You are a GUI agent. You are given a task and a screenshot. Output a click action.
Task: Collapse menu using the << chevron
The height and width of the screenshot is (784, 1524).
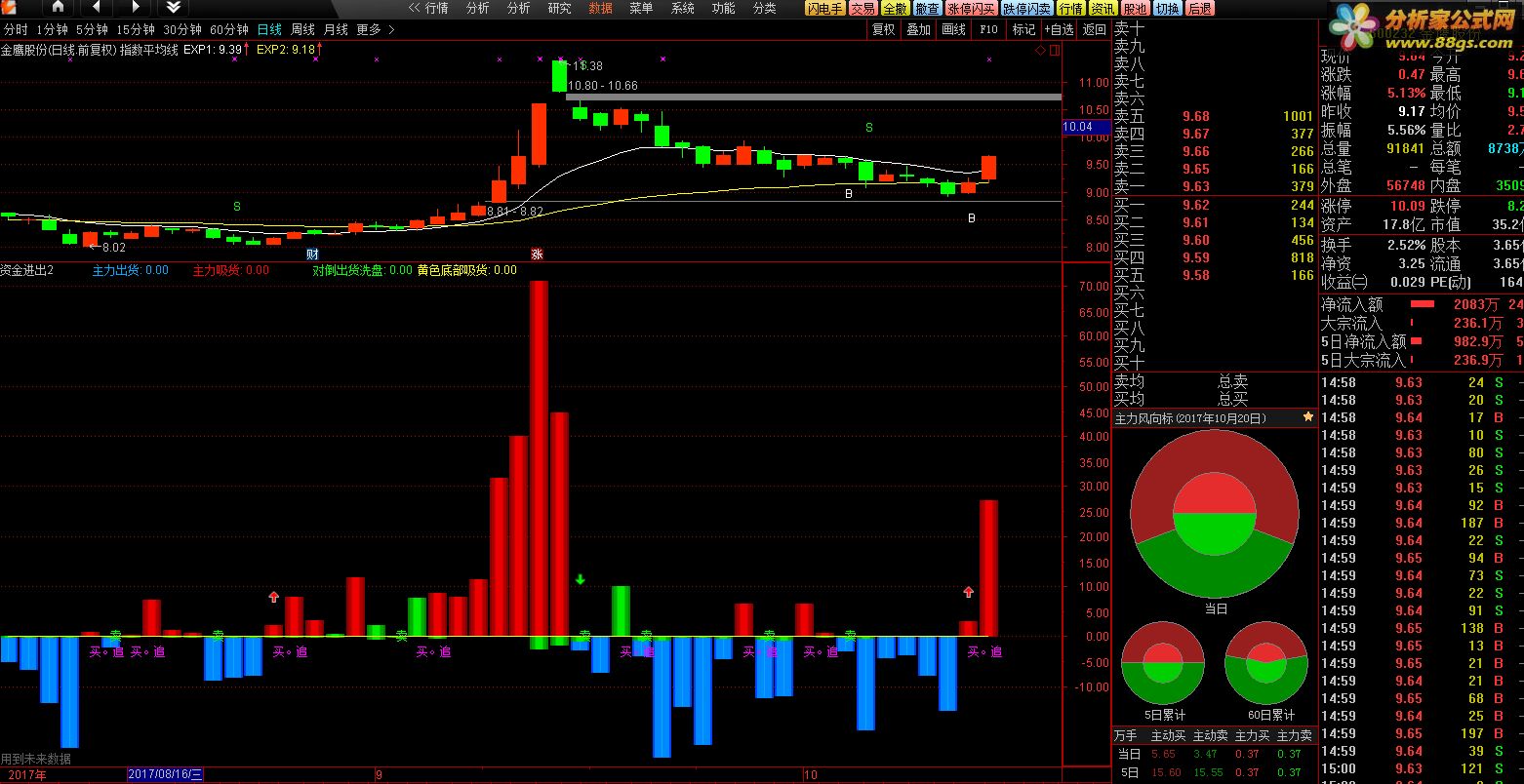(414, 8)
